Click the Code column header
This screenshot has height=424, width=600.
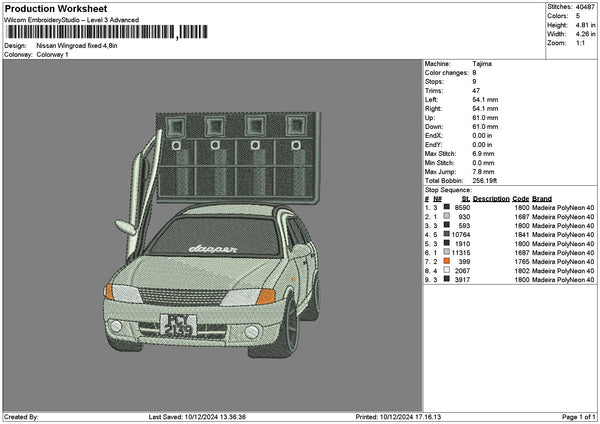click(x=521, y=198)
